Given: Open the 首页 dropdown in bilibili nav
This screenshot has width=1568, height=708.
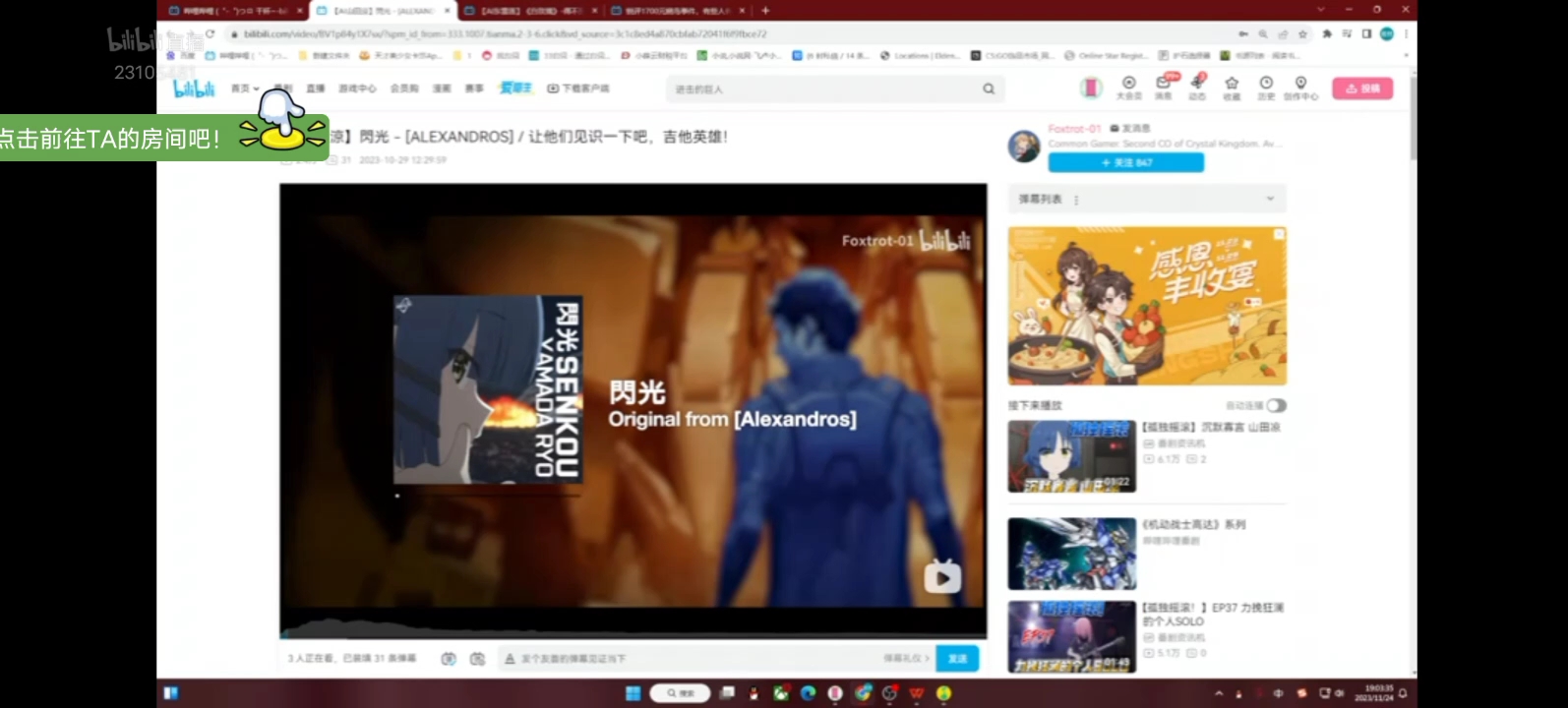Looking at the screenshot, I should 245,88.
